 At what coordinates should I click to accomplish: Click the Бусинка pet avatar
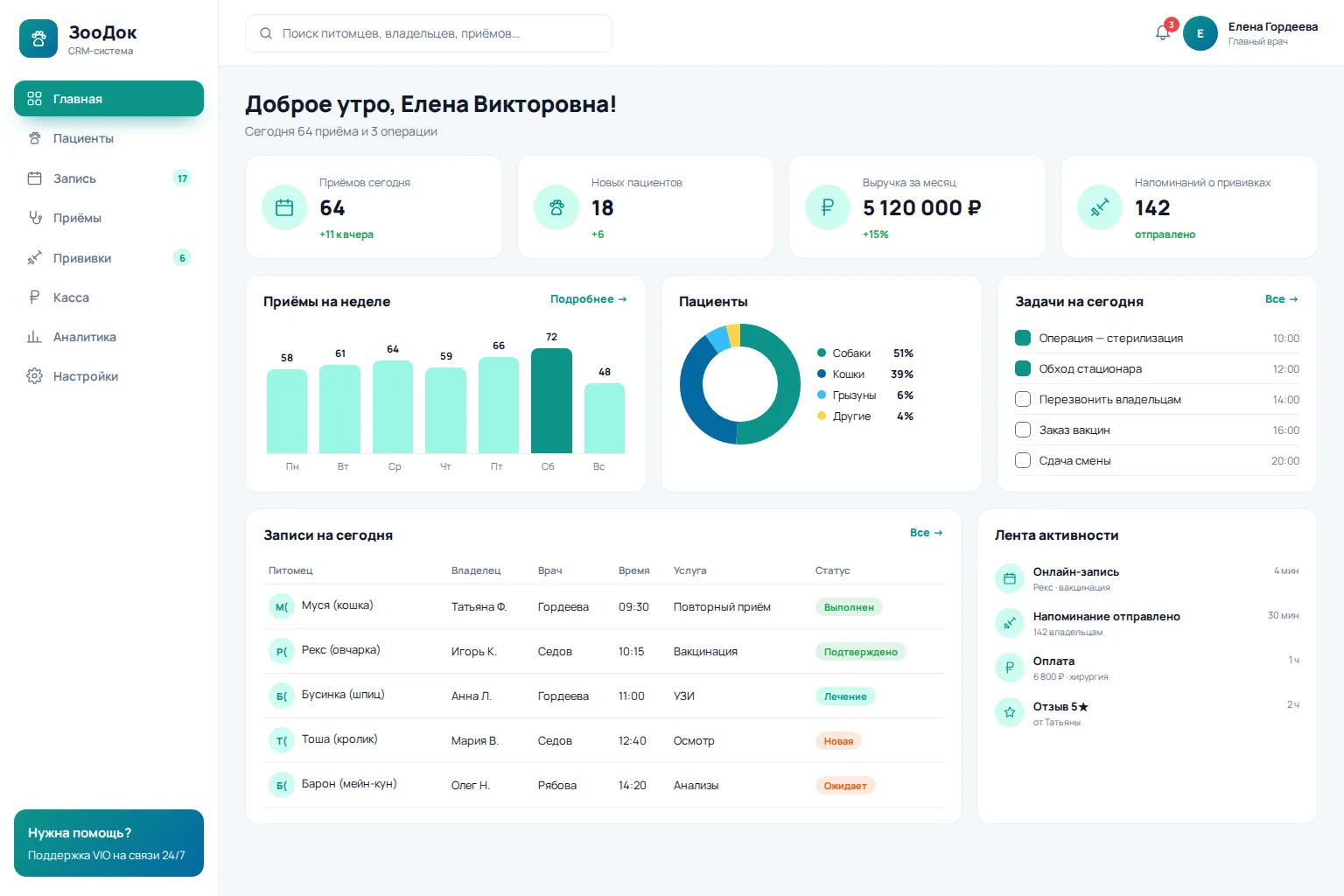click(282, 696)
